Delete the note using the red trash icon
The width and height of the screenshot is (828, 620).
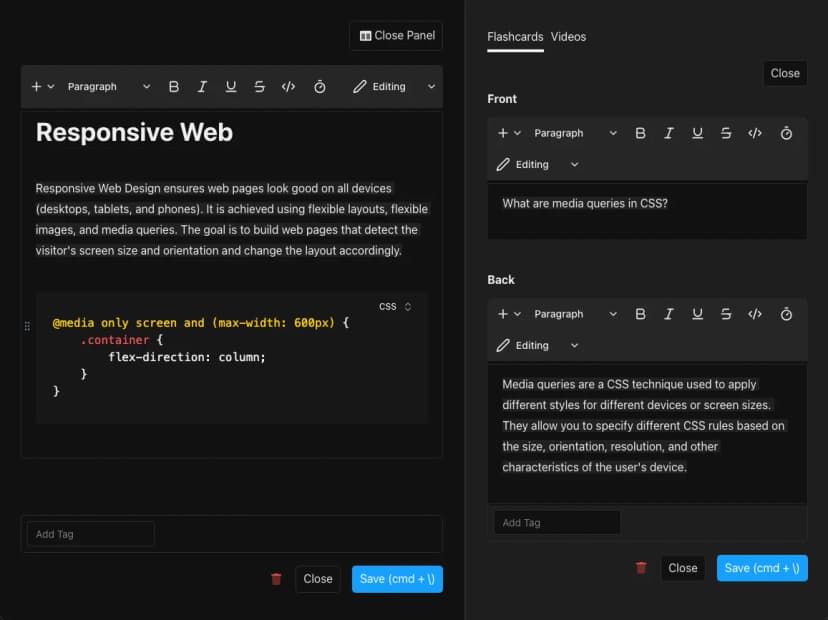276,579
